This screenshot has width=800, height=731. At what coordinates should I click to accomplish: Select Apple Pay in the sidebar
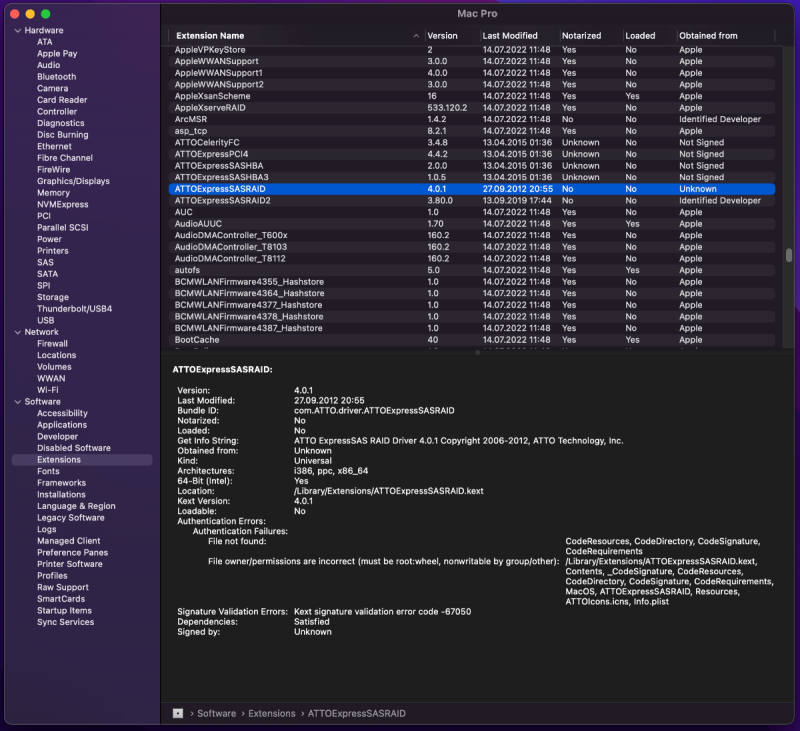click(57, 54)
